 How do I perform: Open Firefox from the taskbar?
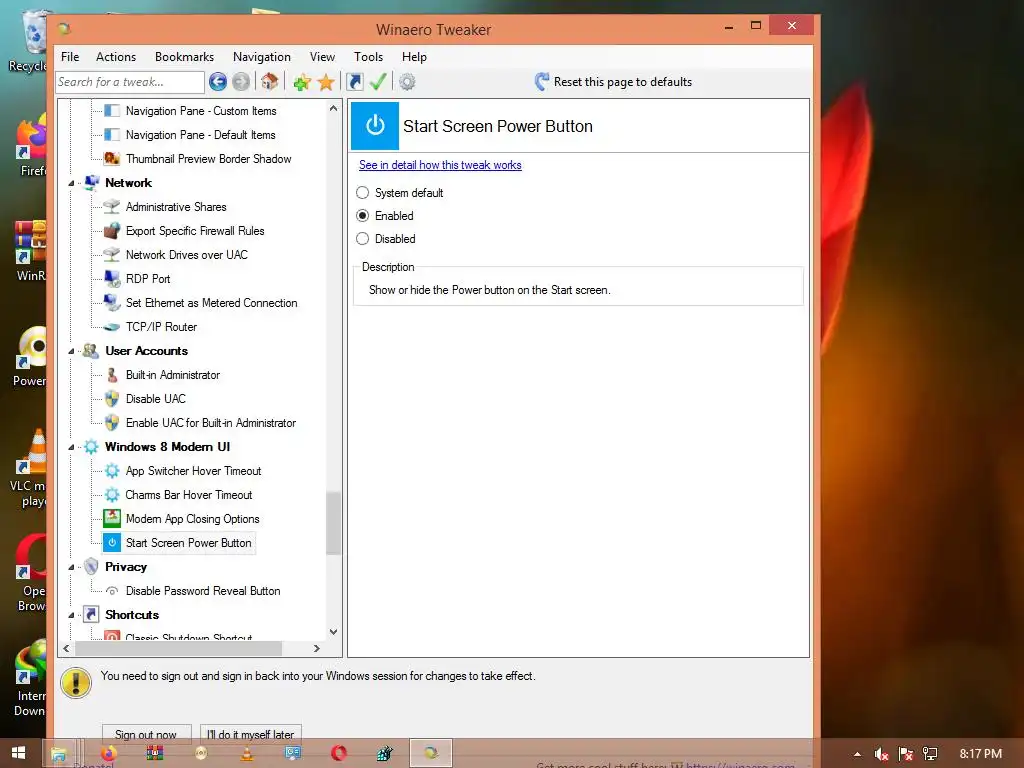[x=108, y=753]
